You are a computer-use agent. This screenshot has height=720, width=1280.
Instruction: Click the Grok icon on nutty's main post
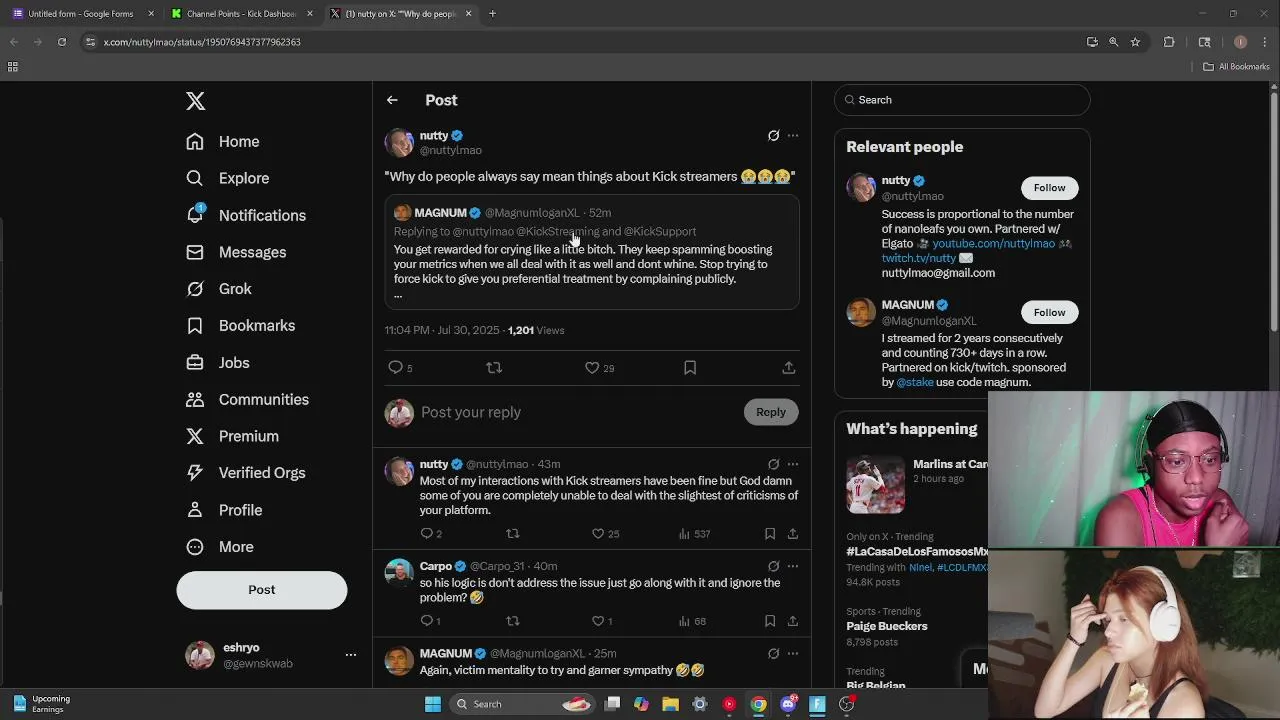(773, 136)
